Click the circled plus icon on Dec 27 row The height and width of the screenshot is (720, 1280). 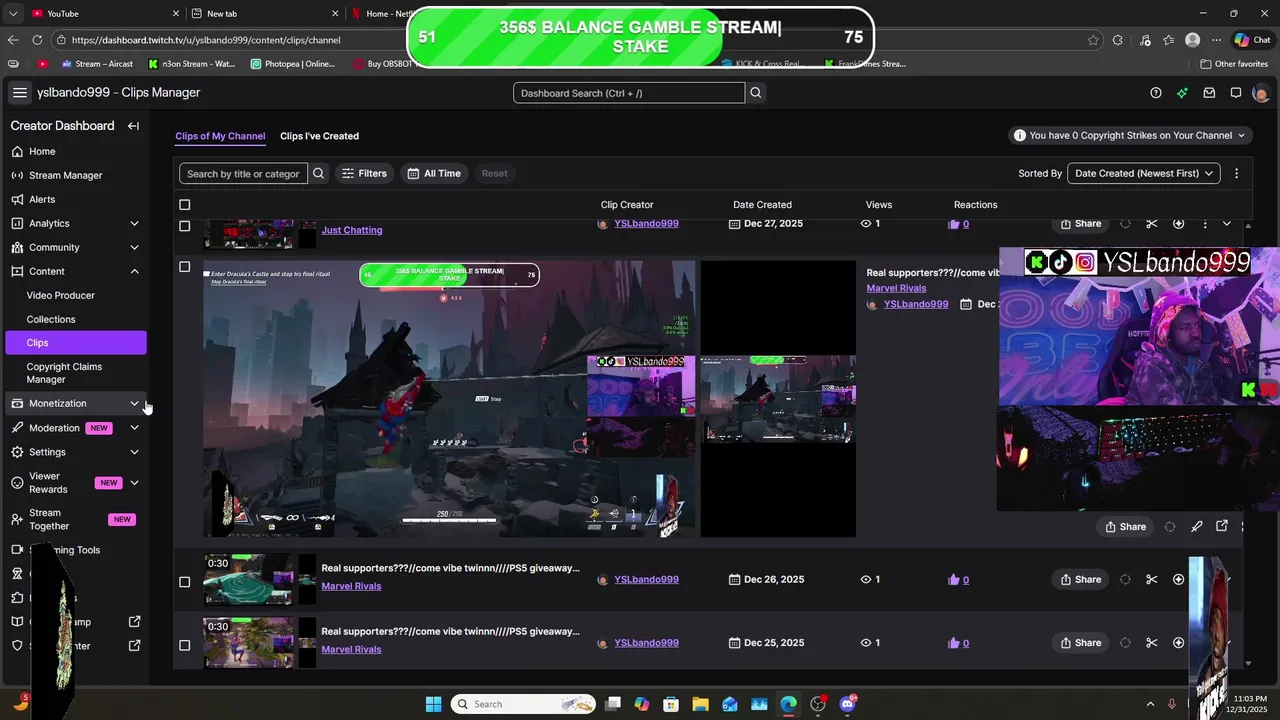1178,224
